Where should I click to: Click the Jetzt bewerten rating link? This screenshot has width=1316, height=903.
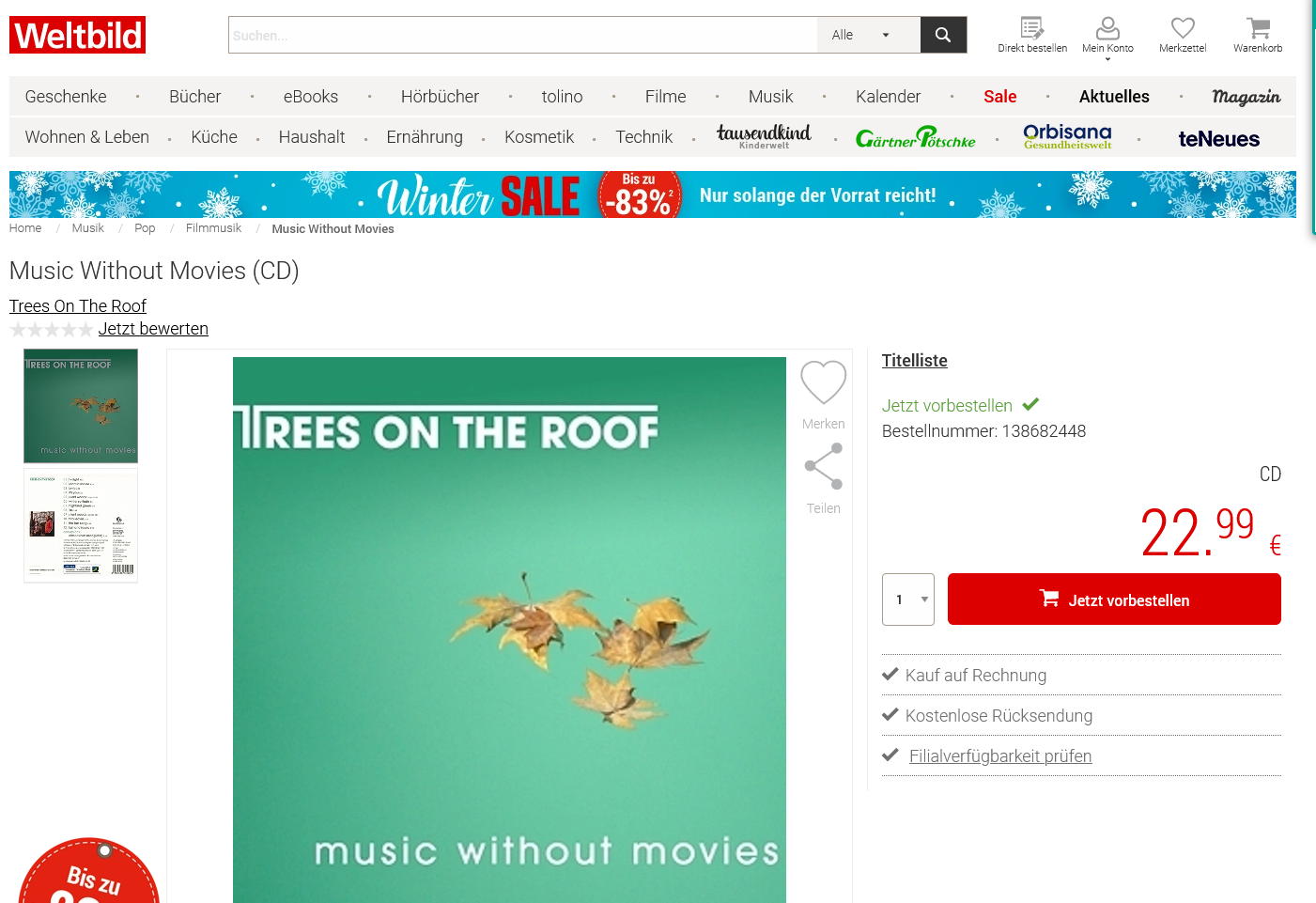[x=153, y=329]
